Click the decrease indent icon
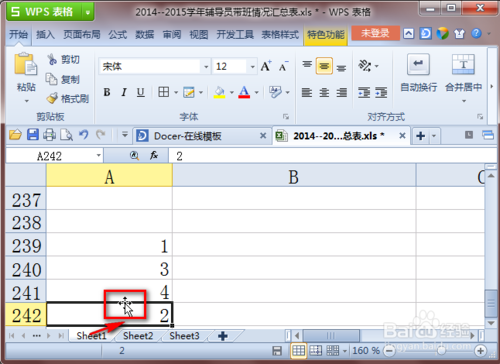Viewport: 500px width, 364px height. click(364, 92)
